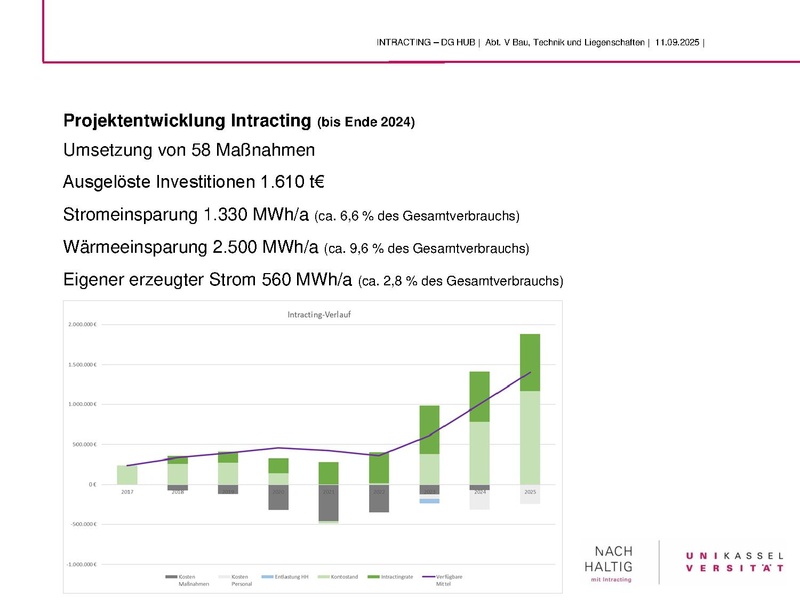
Task: Click the Kosten Personal legend marker
Action: click(x=222, y=577)
